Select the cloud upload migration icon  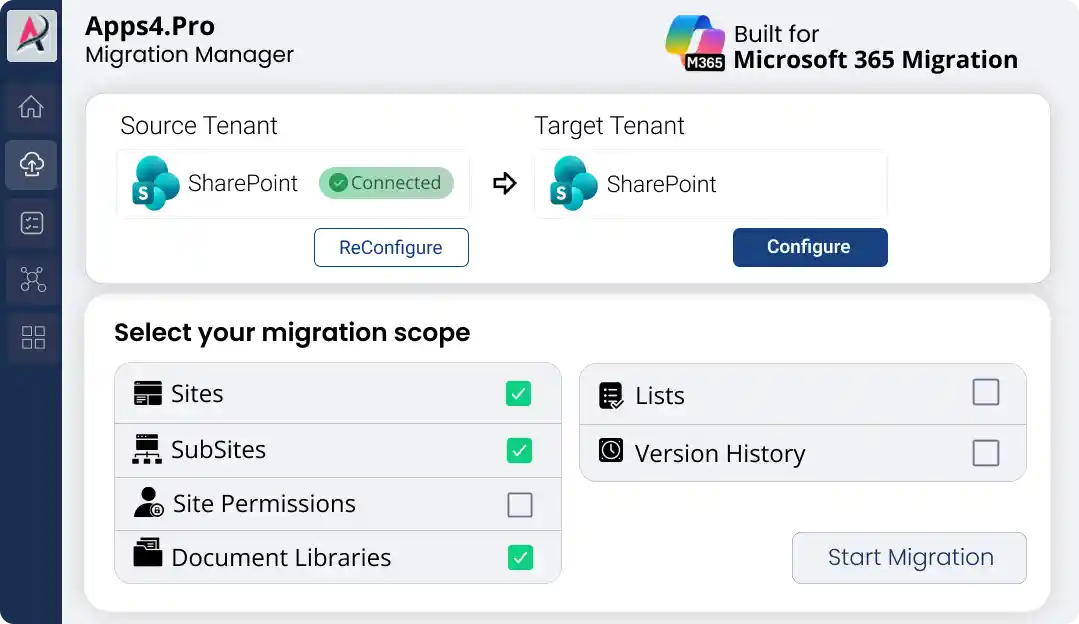[x=31, y=164]
